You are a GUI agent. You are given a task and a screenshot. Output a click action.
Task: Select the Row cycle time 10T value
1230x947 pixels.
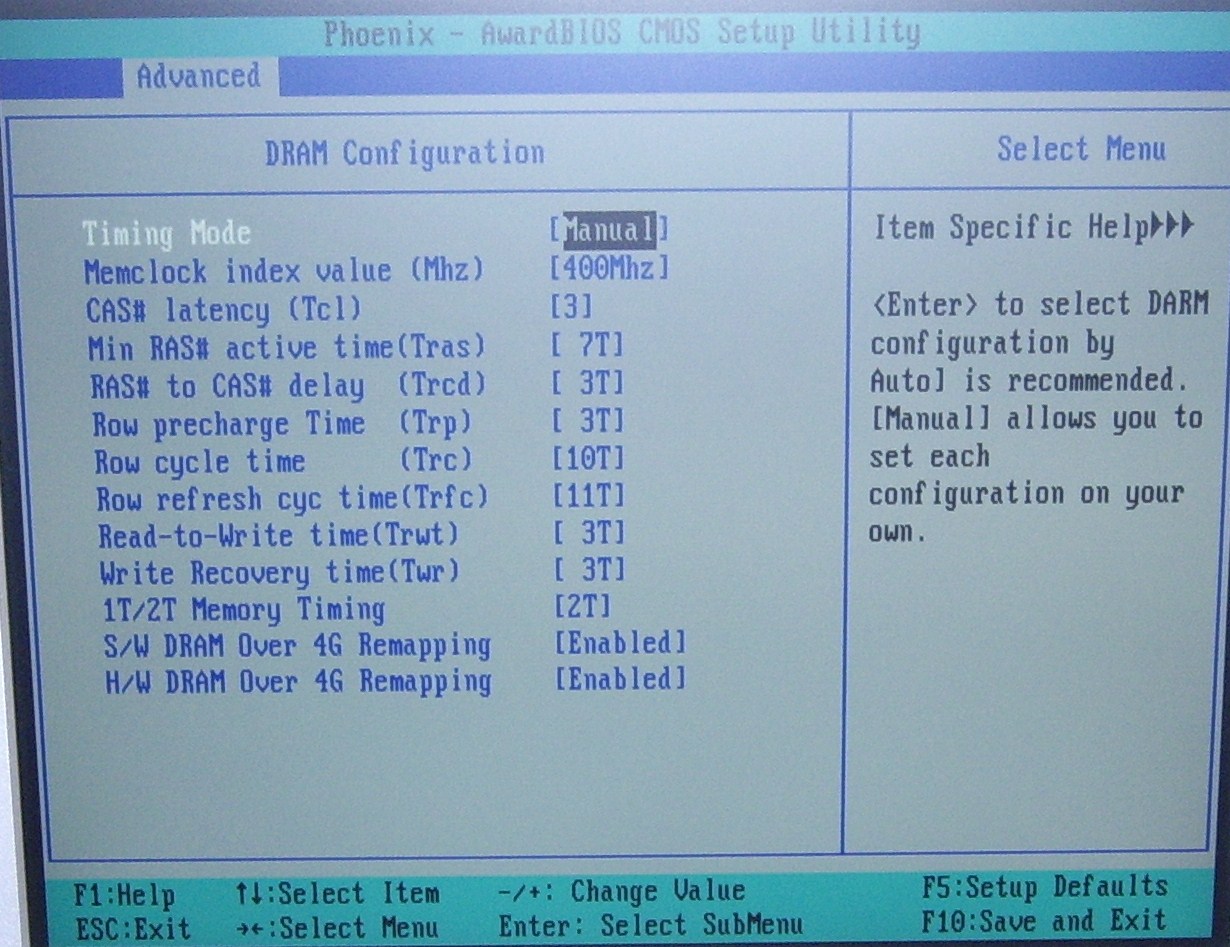point(588,458)
